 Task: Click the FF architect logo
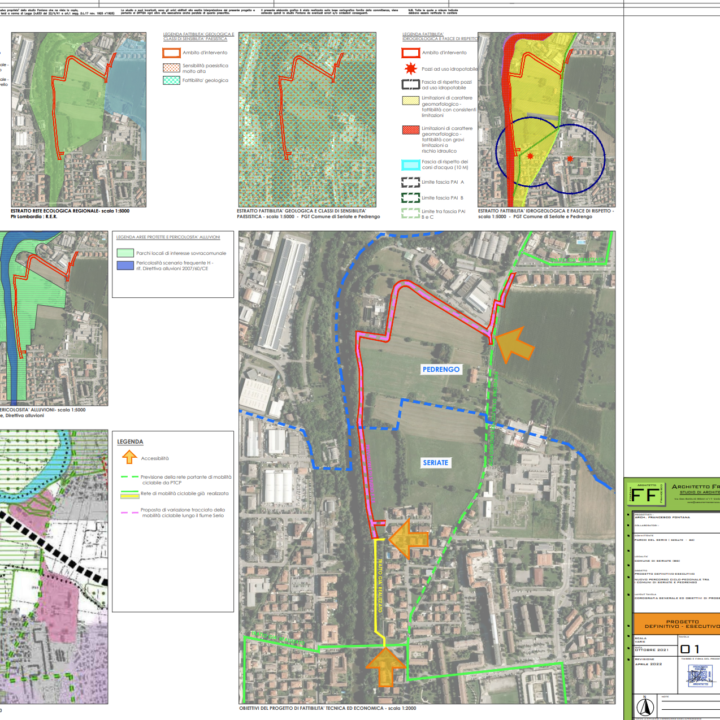(646, 495)
